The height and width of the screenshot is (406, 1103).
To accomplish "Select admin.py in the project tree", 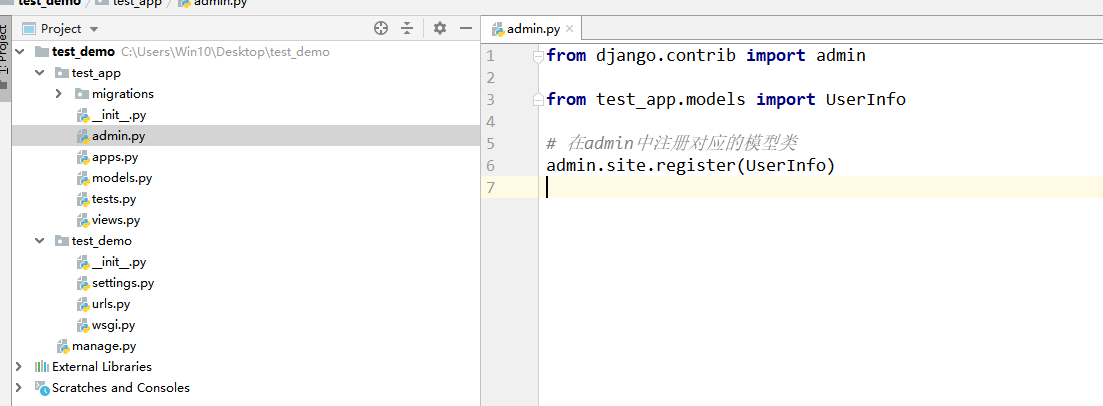I will click(x=118, y=136).
